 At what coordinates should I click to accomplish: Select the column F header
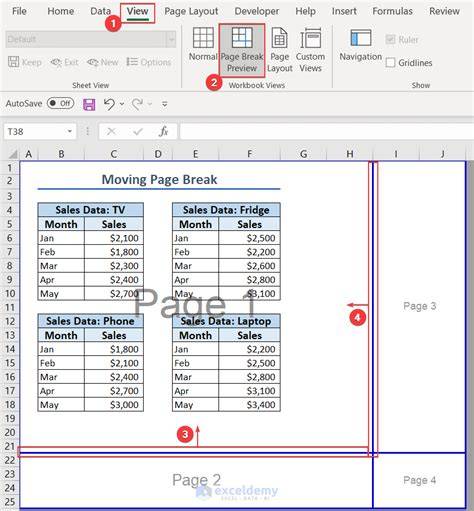pos(249,154)
